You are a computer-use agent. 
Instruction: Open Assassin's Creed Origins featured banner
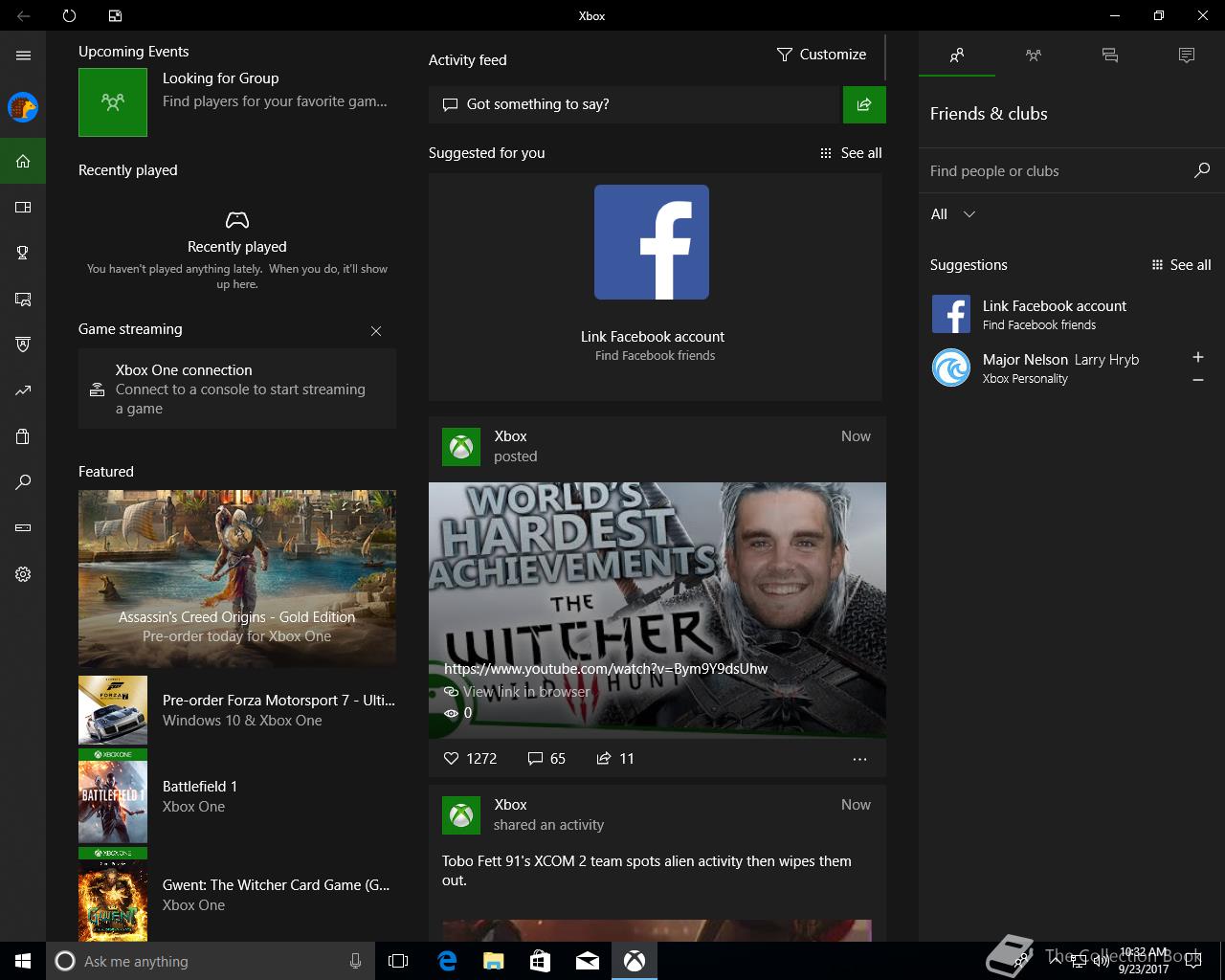coord(237,578)
